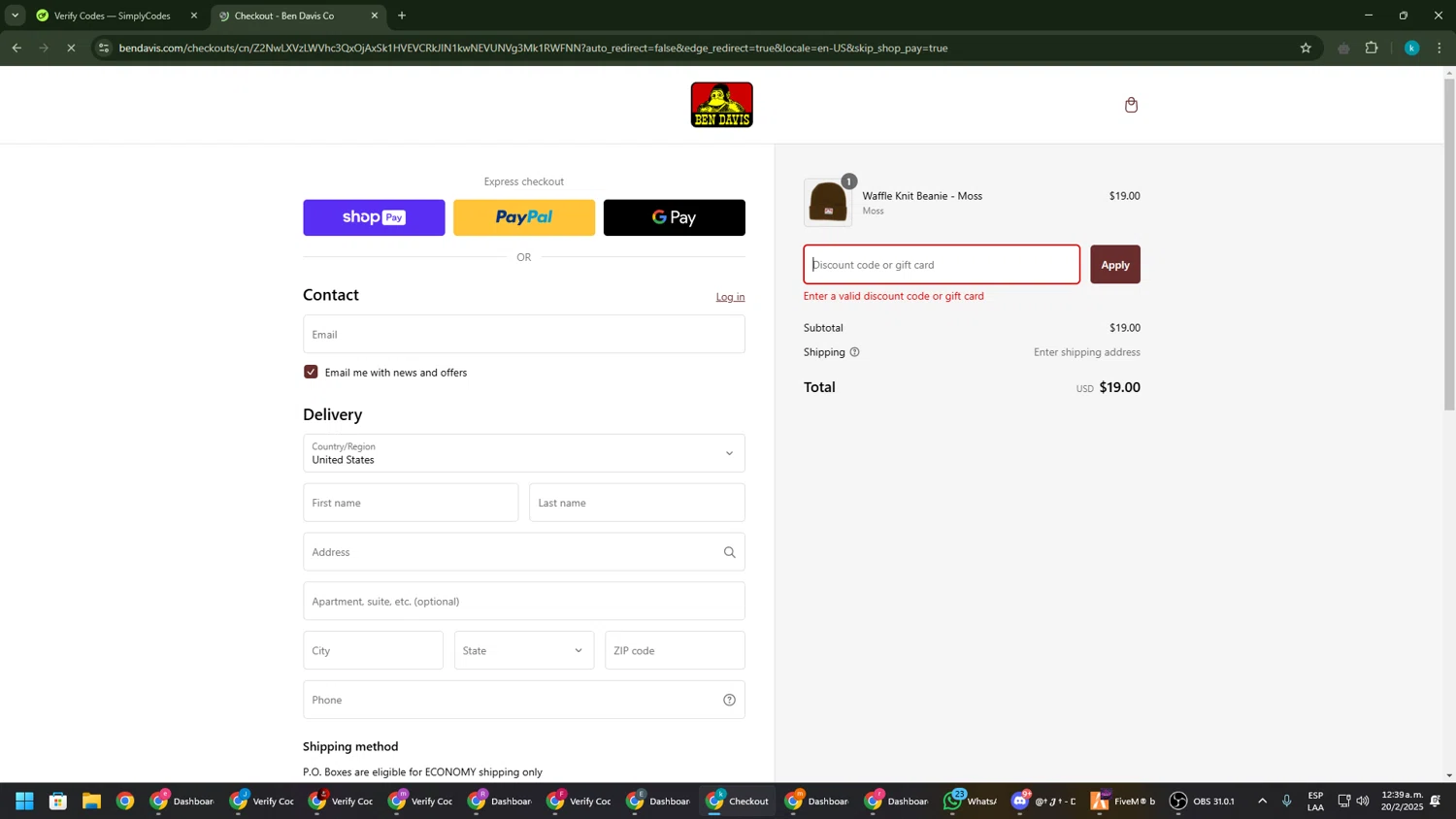Click the First name field
The width and height of the screenshot is (1456, 819).
[411, 503]
